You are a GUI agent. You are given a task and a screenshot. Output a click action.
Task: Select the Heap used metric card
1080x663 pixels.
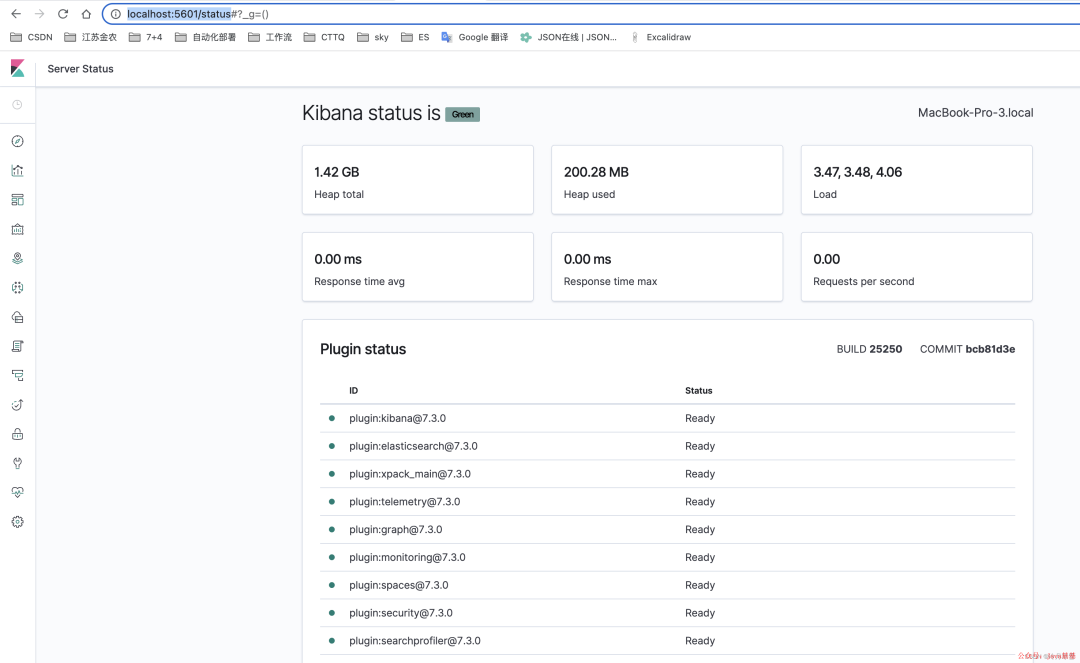click(x=667, y=180)
